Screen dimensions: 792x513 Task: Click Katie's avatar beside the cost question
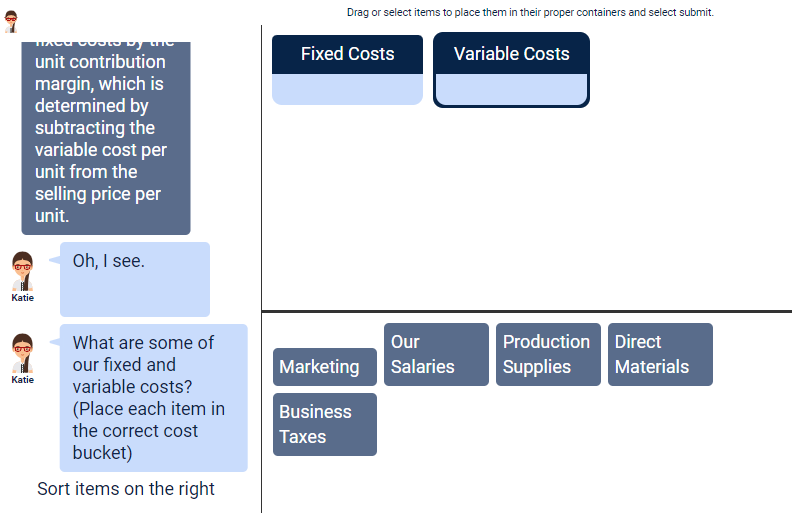(23, 353)
